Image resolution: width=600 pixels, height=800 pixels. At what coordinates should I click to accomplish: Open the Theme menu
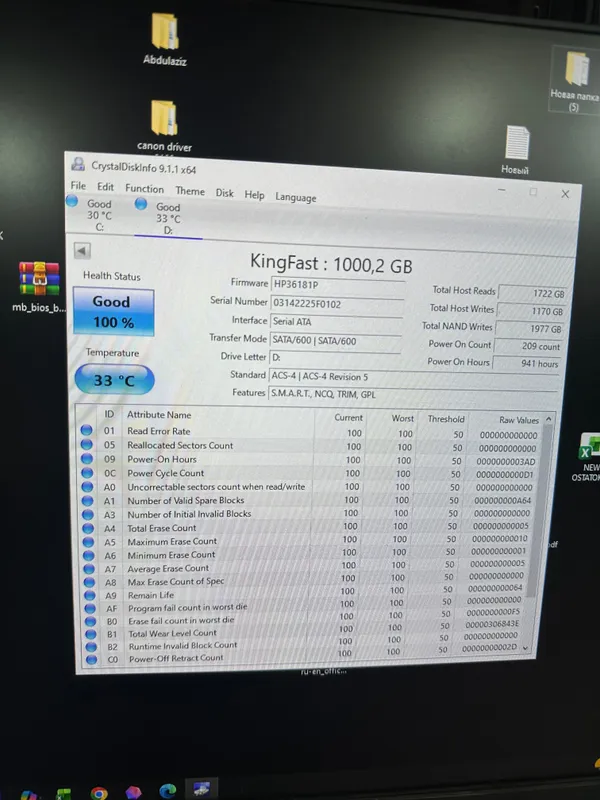[x=190, y=191]
